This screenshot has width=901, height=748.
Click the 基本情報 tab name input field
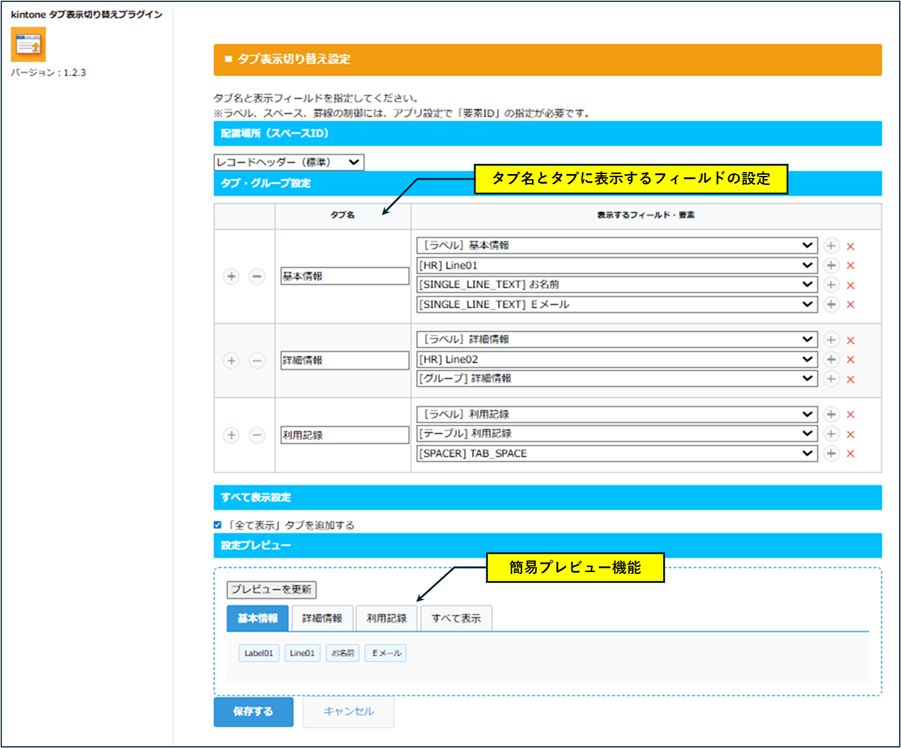[x=345, y=277]
